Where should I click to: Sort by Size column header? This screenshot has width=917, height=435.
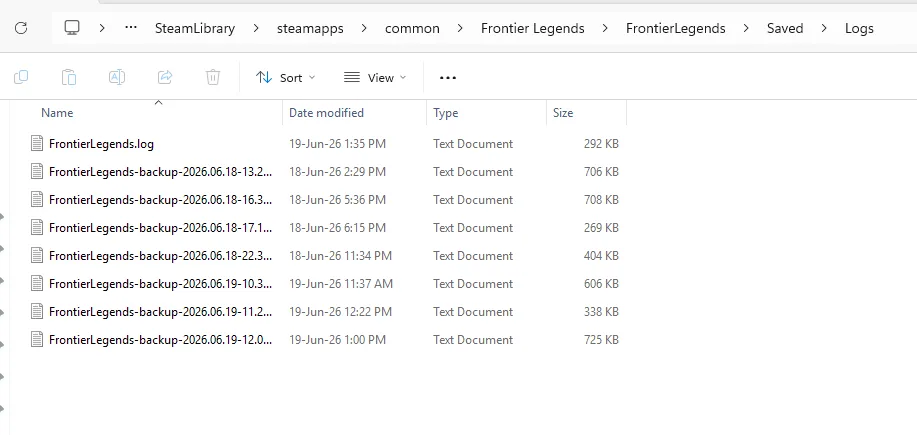(x=563, y=113)
